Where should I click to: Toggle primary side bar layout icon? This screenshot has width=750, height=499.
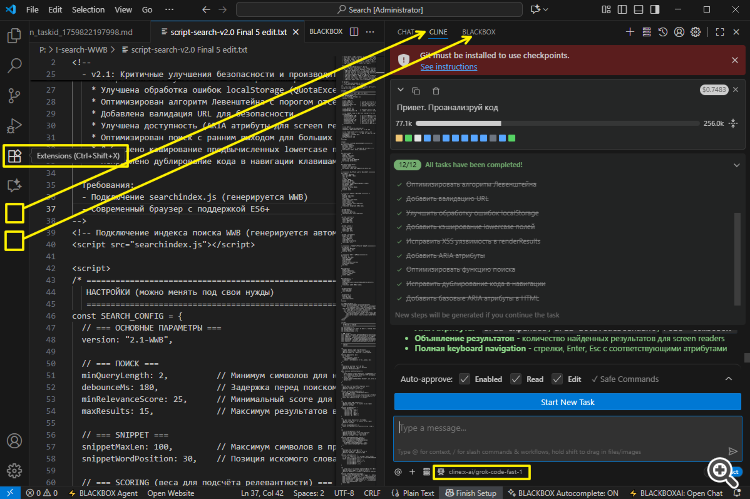pos(622,10)
